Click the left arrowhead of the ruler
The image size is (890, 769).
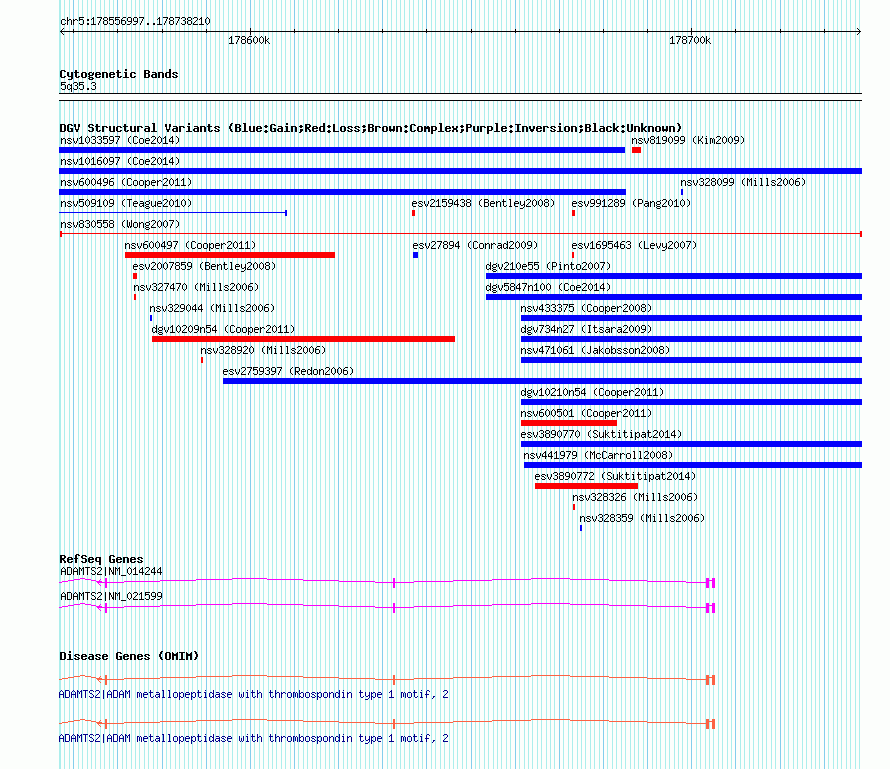[62, 32]
